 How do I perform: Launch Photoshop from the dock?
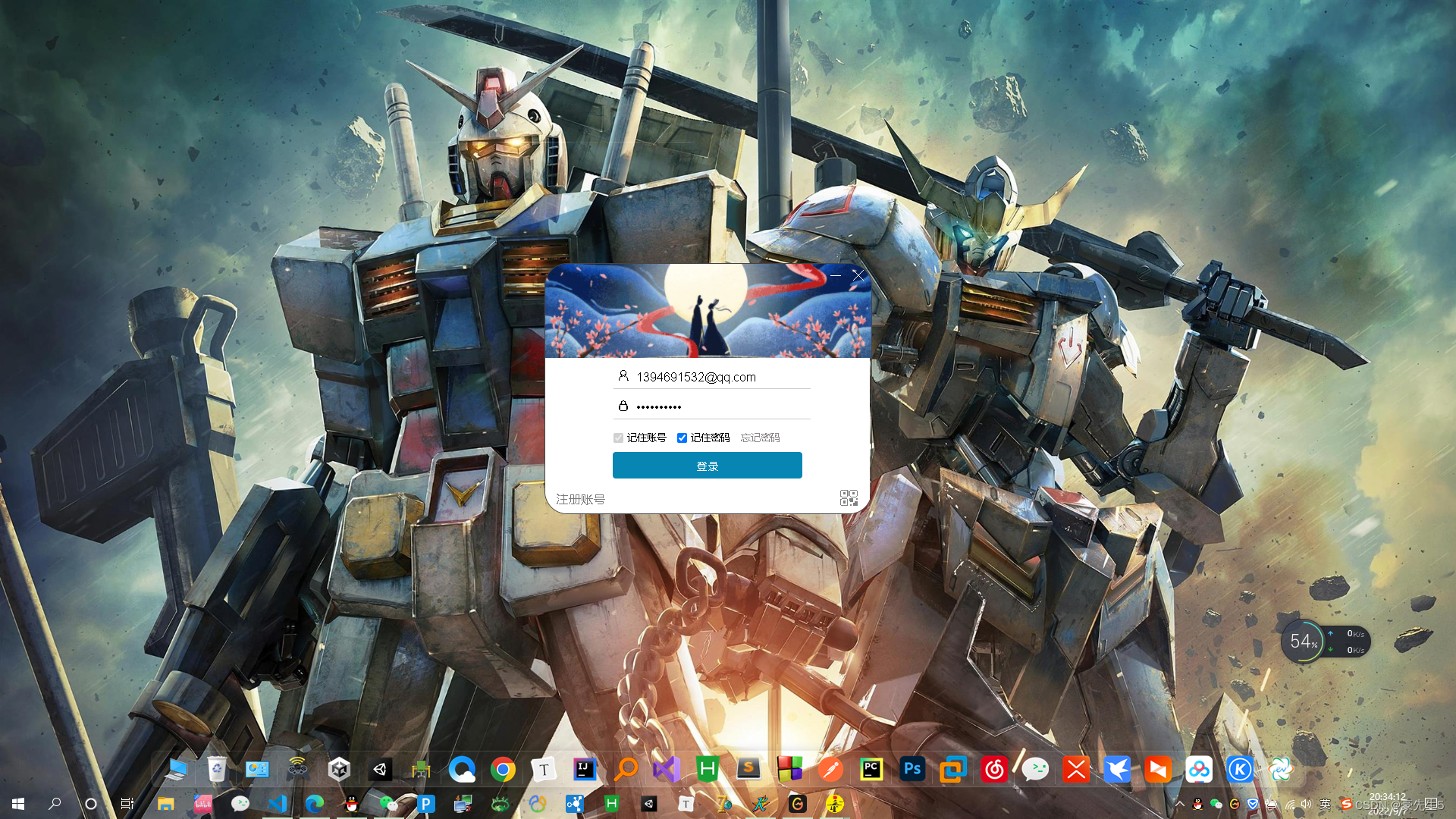(x=912, y=770)
